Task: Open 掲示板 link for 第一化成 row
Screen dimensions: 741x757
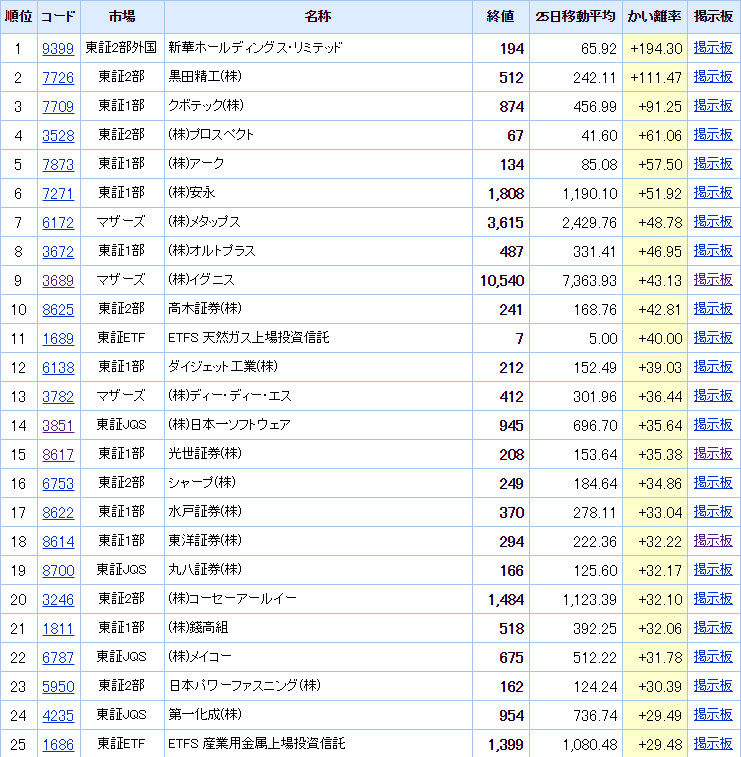Action: point(713,714)
